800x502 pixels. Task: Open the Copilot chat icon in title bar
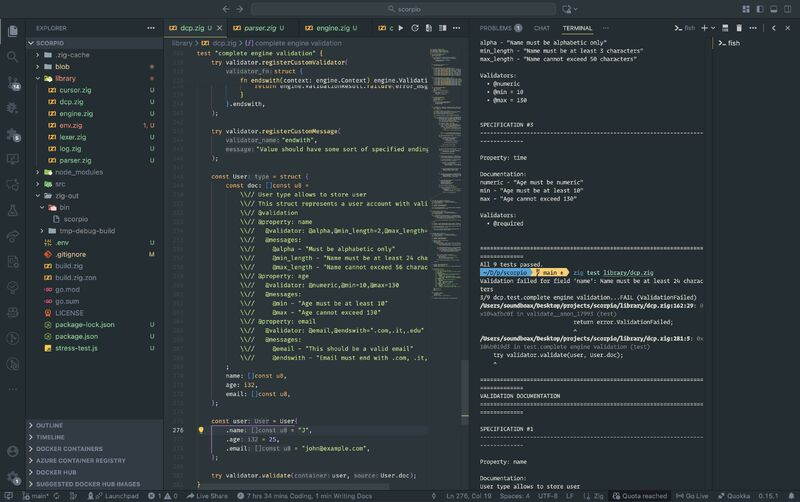(566, 9)
